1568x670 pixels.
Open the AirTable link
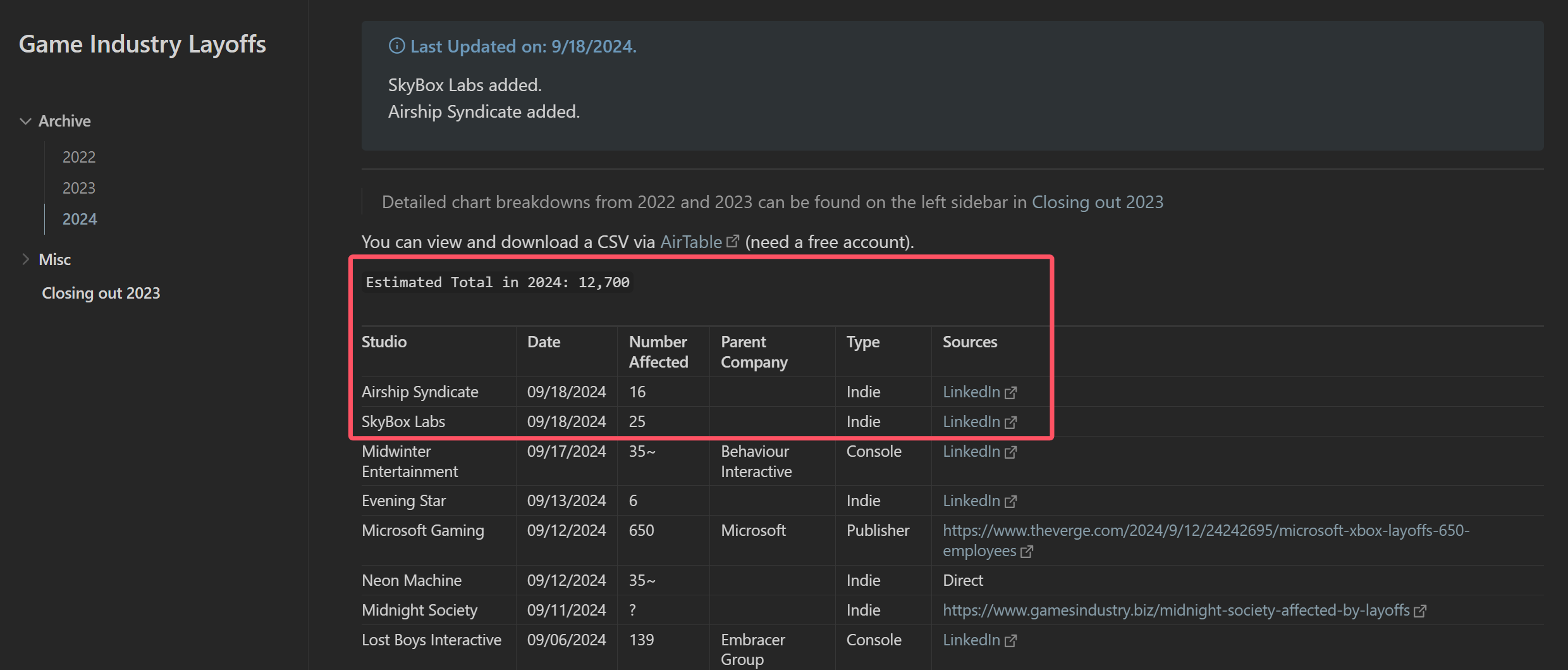(x=691, y=242)
